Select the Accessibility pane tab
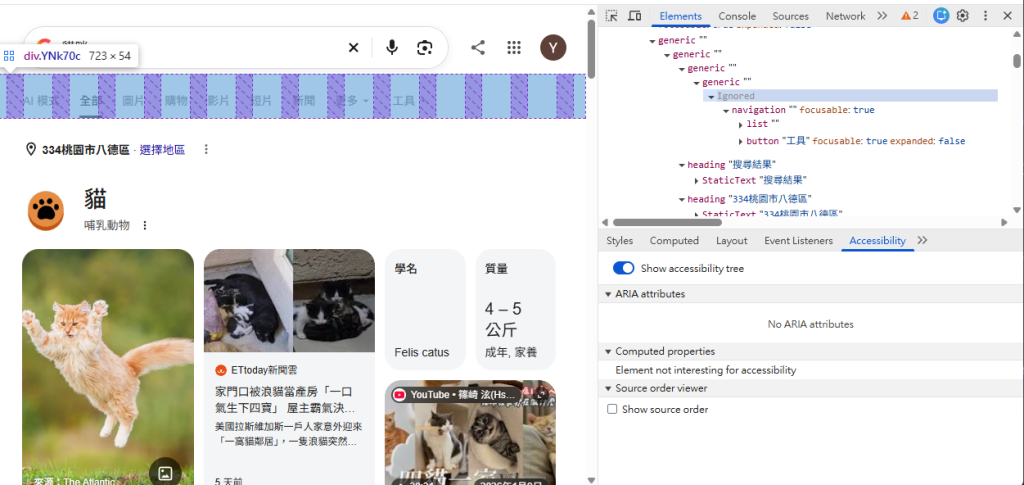 click(877, 241)
